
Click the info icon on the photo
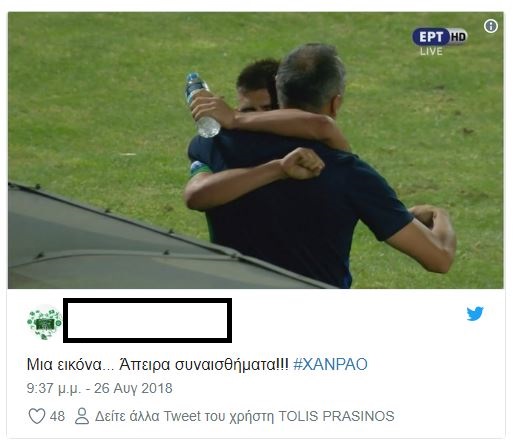[491, 26]
